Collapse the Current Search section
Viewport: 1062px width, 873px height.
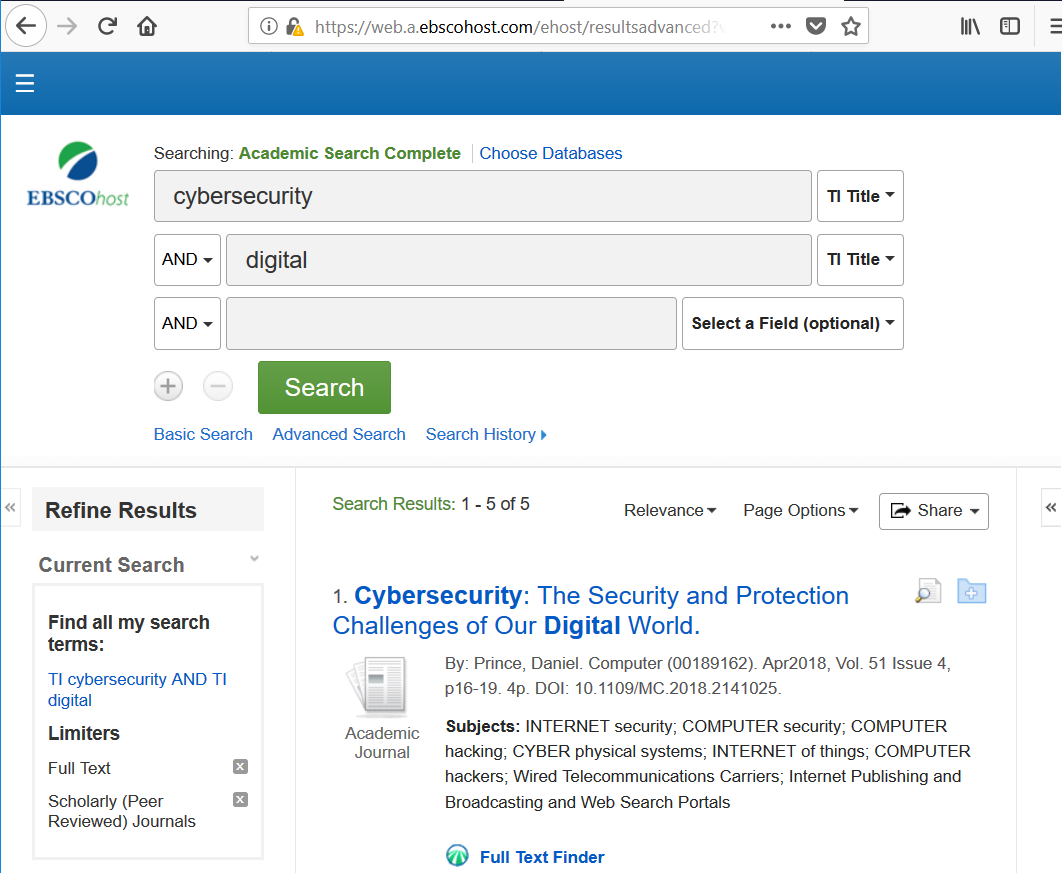pyautogui.click(x=253, y=558)
